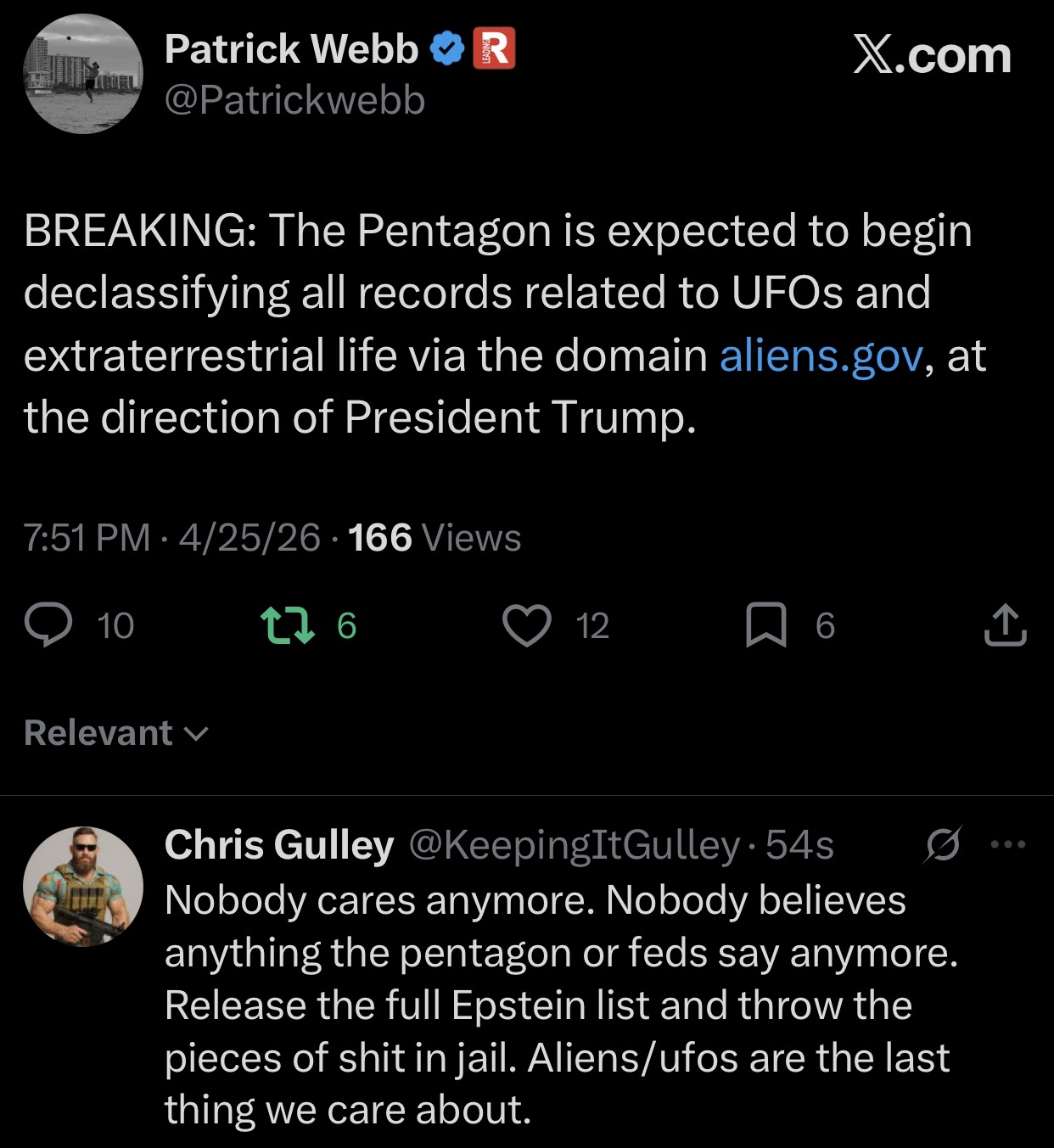
Task: Open the aliens.gov link
Action: [x=821, y=355]
